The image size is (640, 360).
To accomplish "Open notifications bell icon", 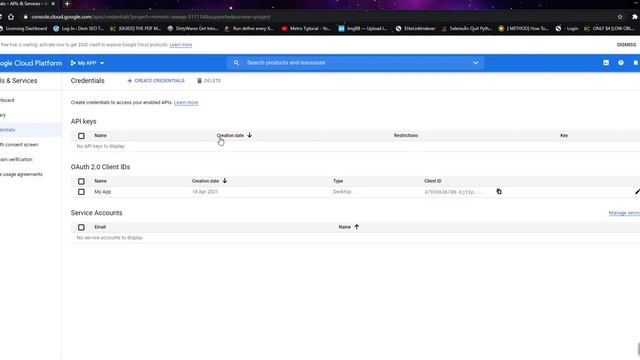I will 636,63.
